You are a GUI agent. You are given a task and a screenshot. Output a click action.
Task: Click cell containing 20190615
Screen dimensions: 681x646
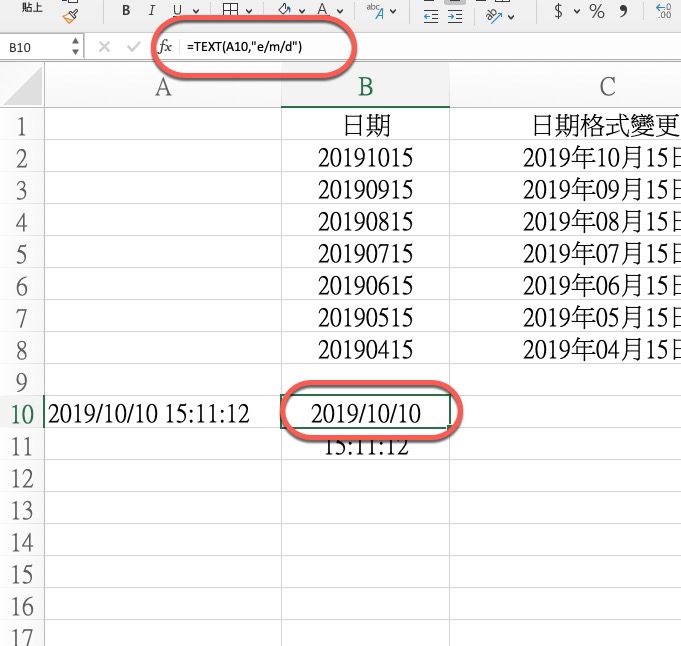tap(365, 286)
